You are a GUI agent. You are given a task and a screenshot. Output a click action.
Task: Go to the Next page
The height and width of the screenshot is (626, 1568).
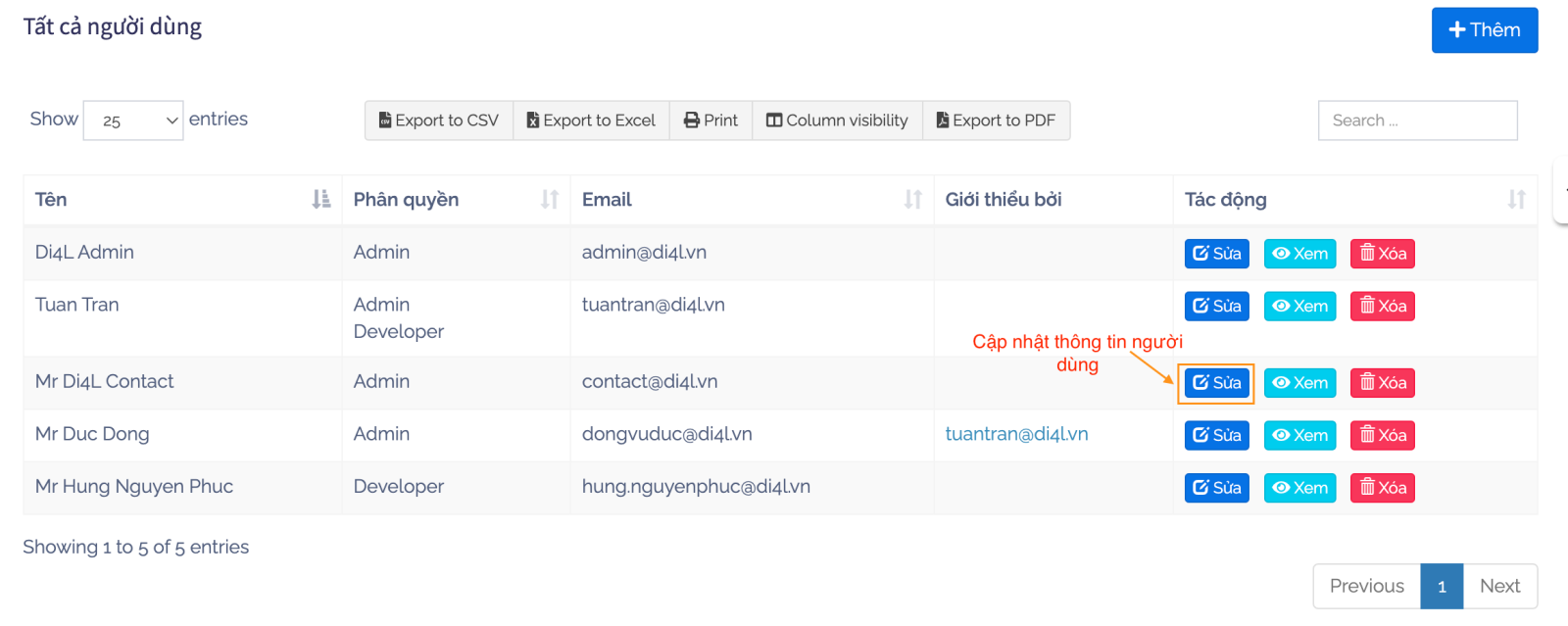tap(1499, 586)
